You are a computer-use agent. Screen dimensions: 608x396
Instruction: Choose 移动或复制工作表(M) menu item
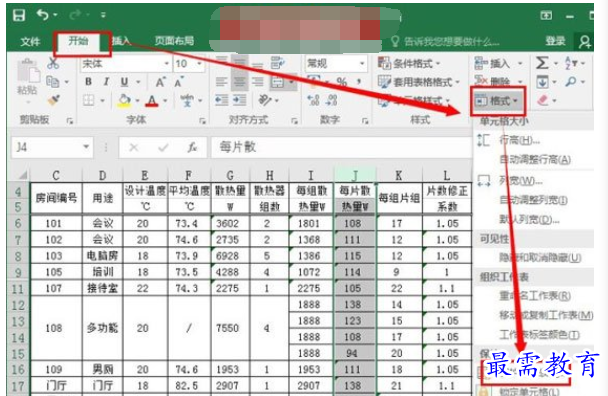(546, 315)
